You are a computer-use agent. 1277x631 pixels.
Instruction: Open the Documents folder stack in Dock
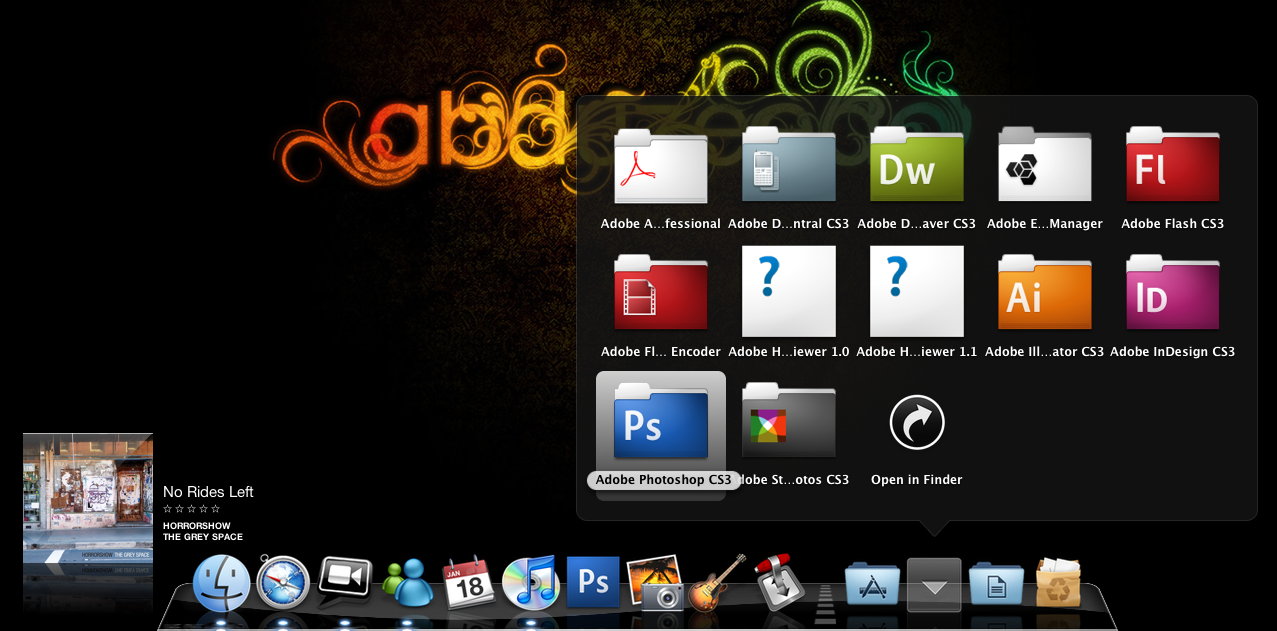[x=996, y=584]
